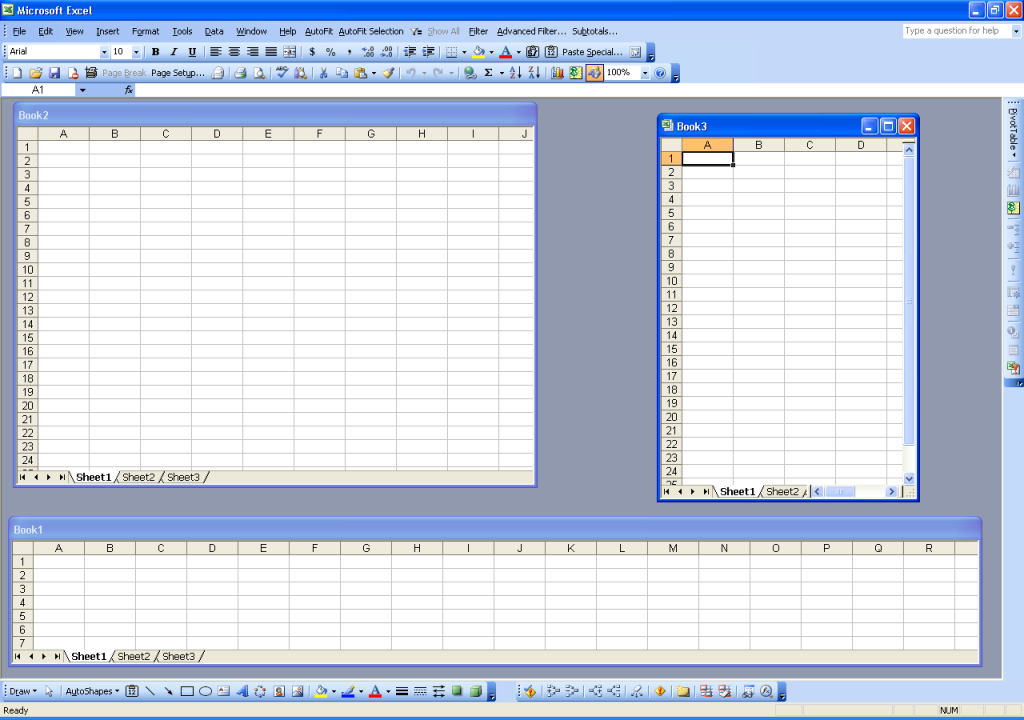
Task: Expand the Borders dropdown arrow
Action: click(x=464, y=52)
